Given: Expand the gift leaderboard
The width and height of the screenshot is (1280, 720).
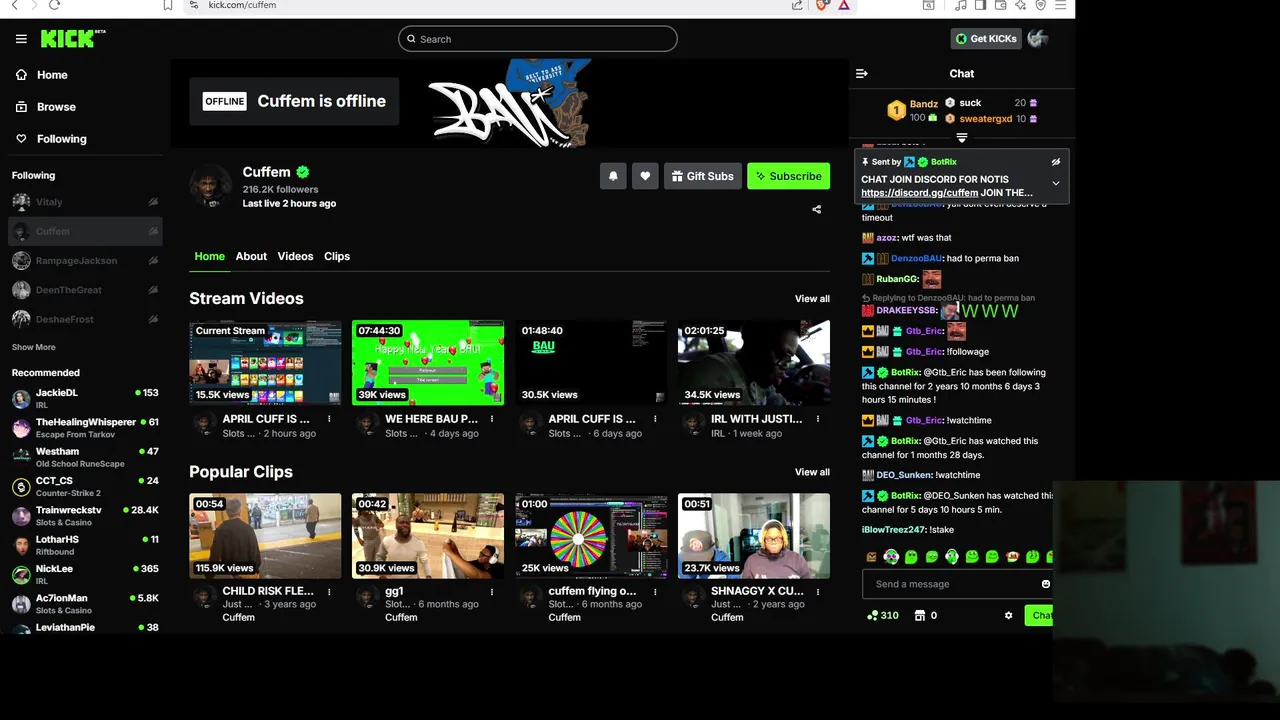Looking at the screenshot, I should [962, 138].
